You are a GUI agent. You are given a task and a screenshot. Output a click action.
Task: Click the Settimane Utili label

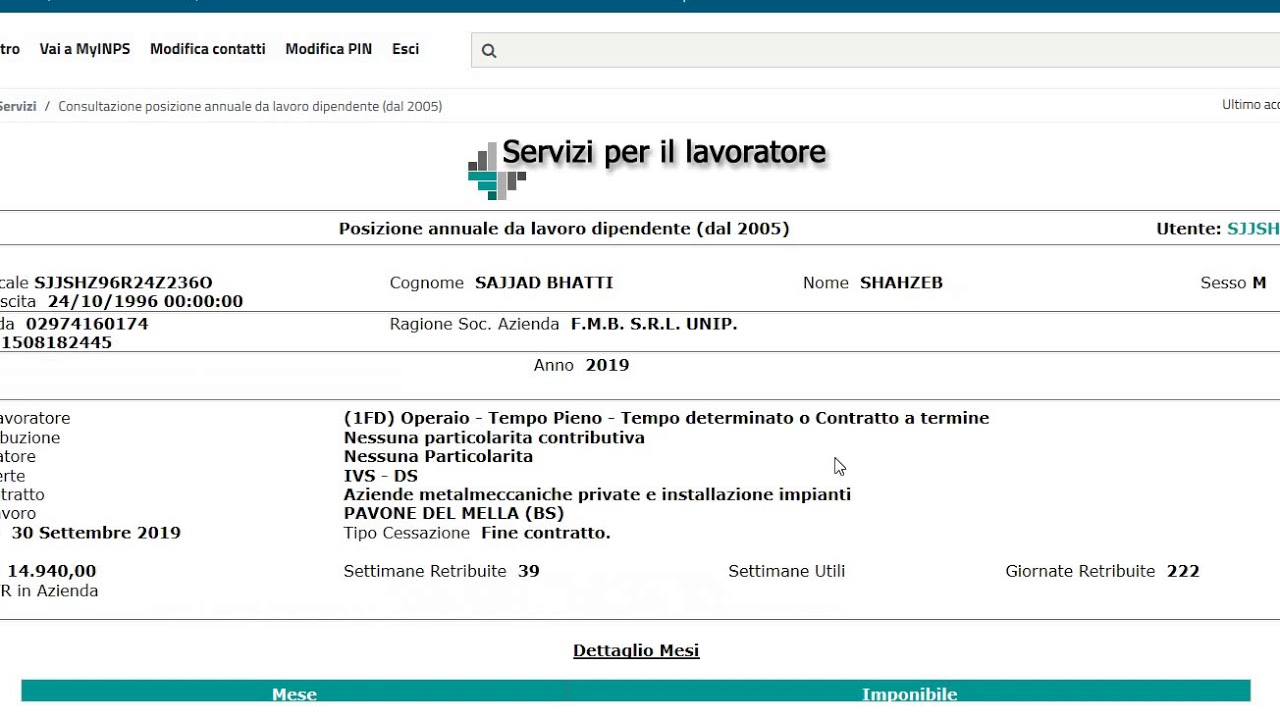[x=787, y=571]
